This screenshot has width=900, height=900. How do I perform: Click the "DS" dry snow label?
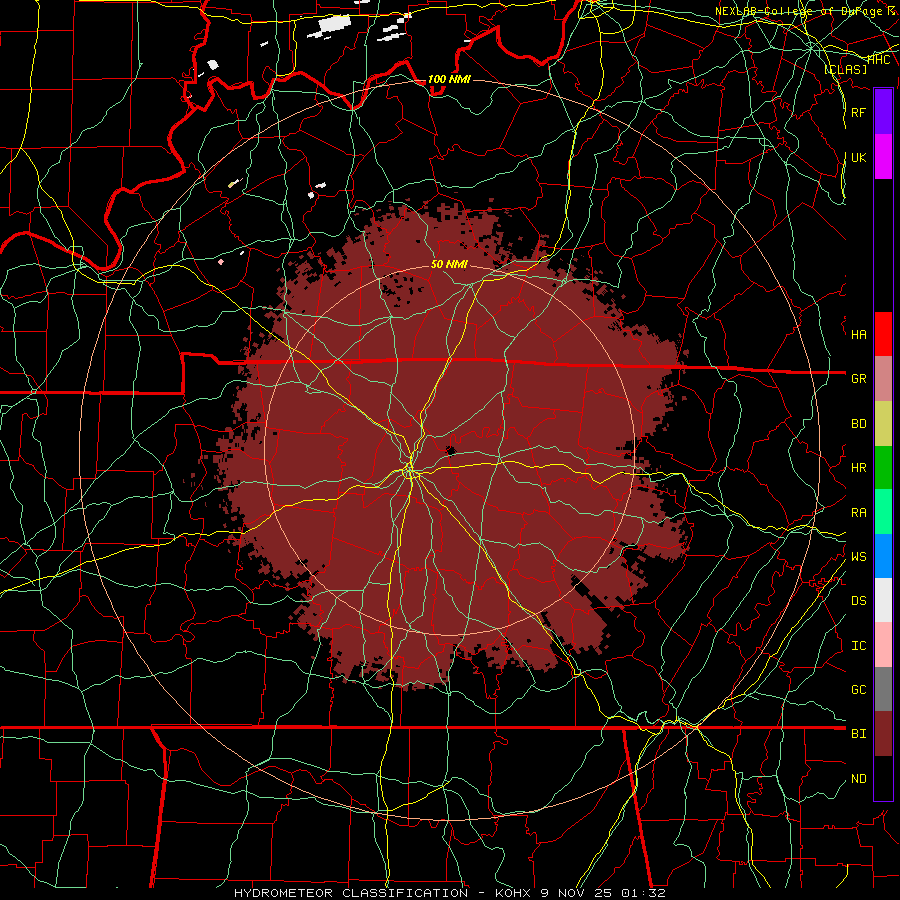pyautogui.click(x=858, y=601)
